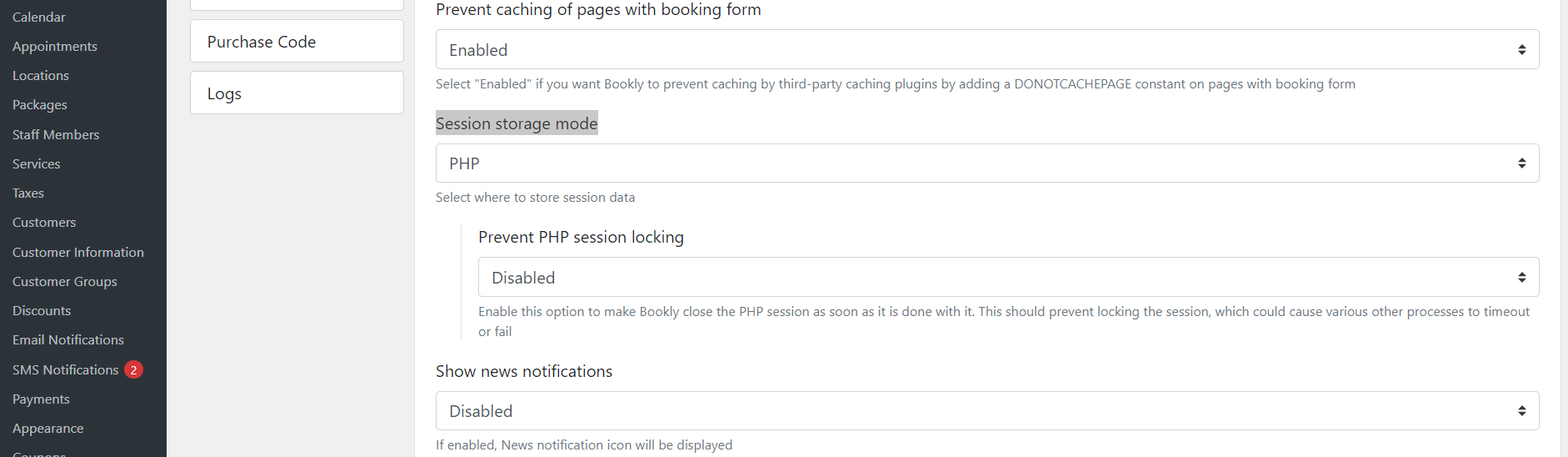The image size is (1568, 457).
Task: Click the arrows icon on the PHP dropdown
Action: pos(1521,163)
